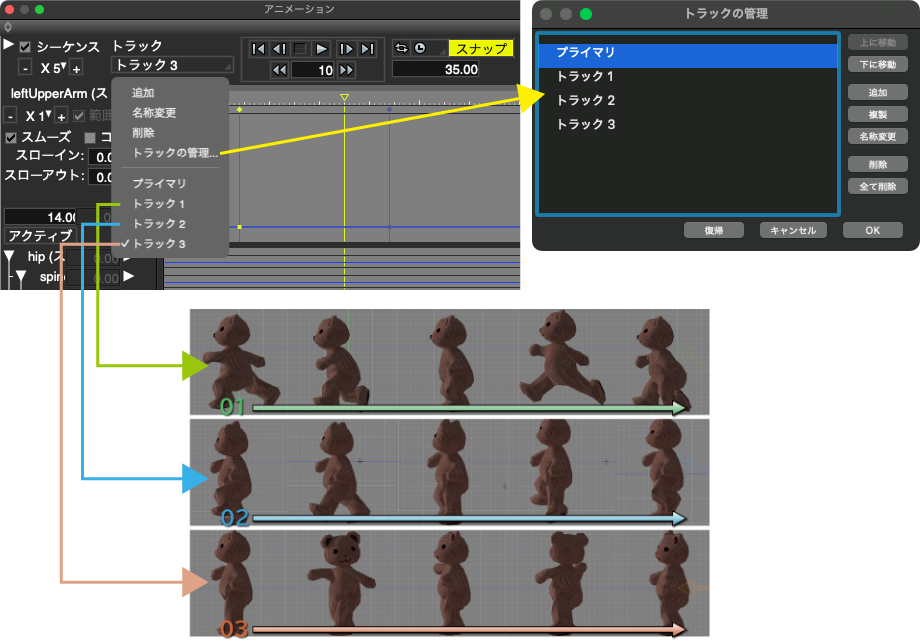Toggle the シーケンス checkbox
920x641 pixels.
click(25, 47)
